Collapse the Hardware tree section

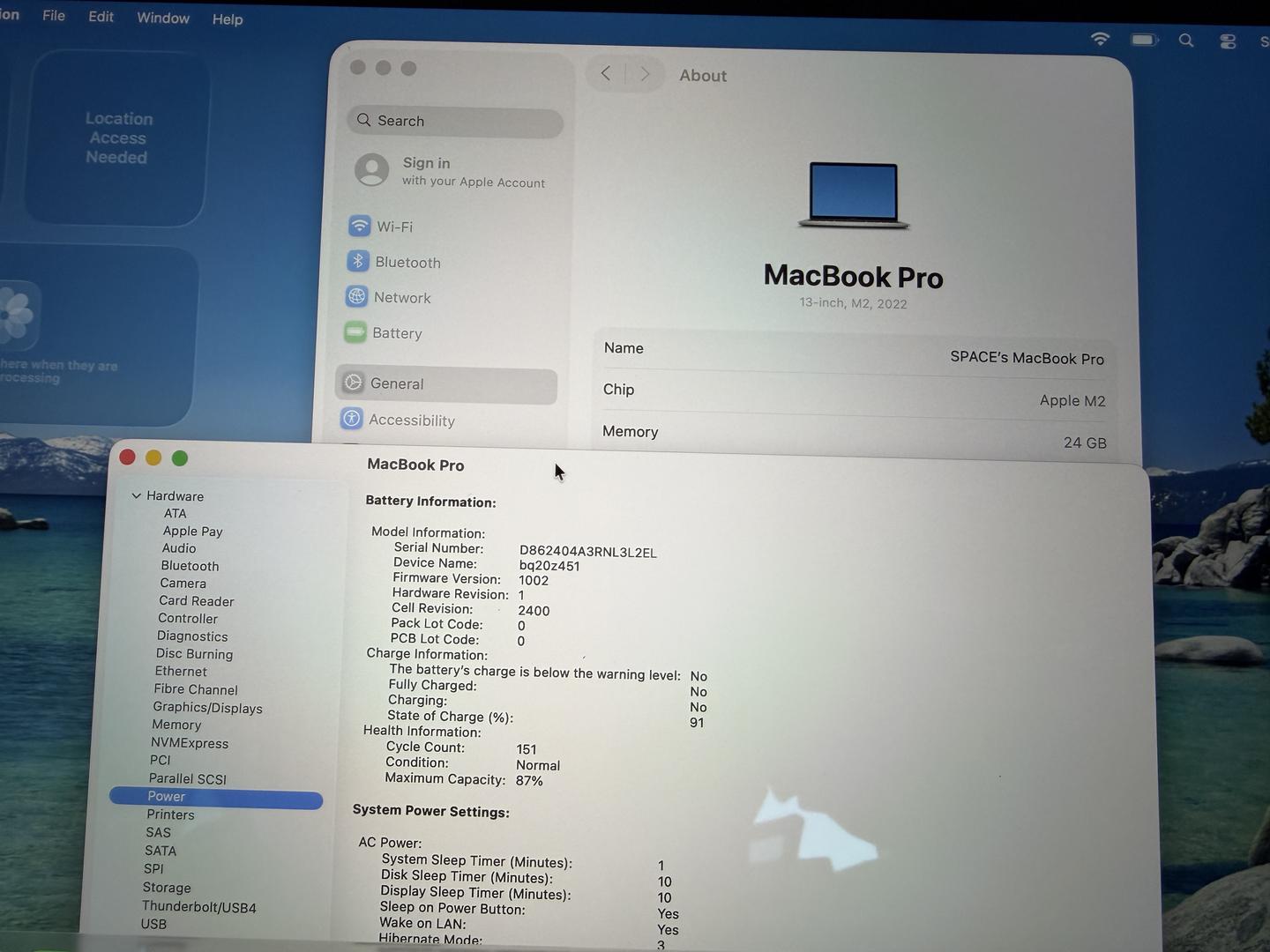coord(137,495)
